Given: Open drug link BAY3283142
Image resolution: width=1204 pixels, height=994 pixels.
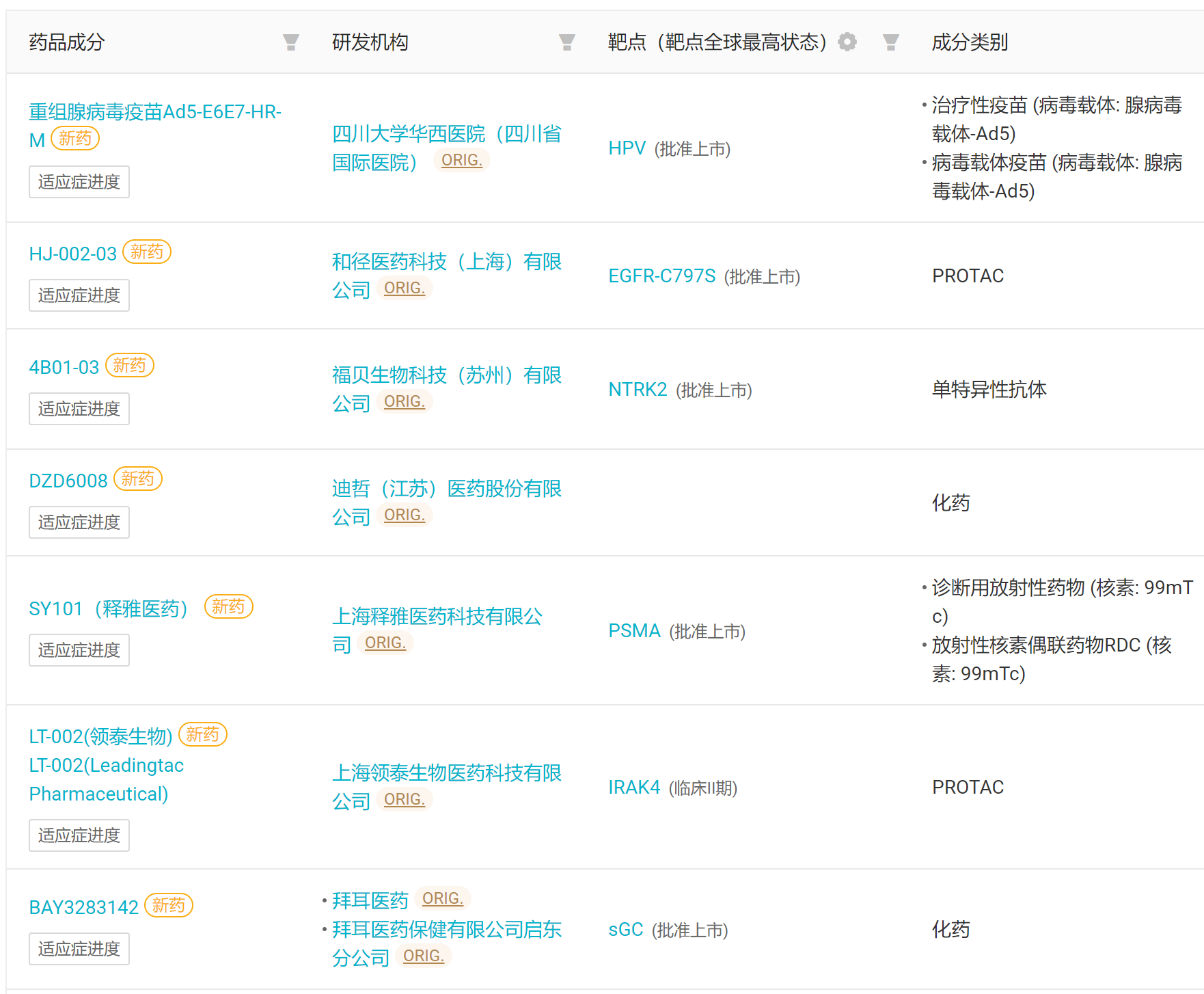Looking at the screenshot, I should [84, 907].
